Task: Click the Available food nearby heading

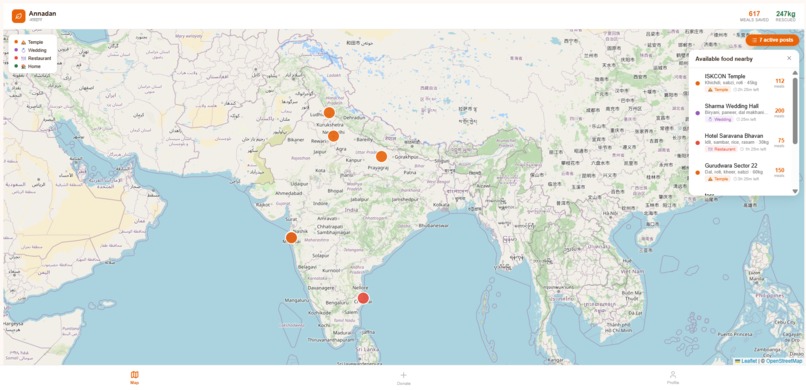Action: [724, 59]
